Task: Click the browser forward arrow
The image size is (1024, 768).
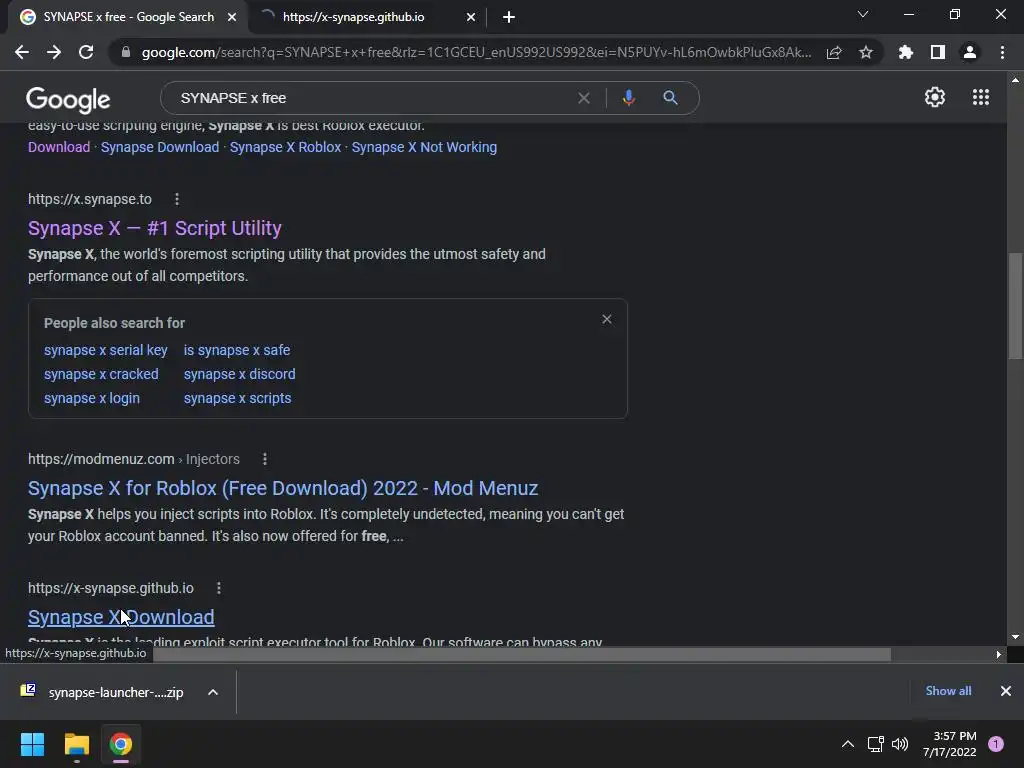Action: pos(54,52)
